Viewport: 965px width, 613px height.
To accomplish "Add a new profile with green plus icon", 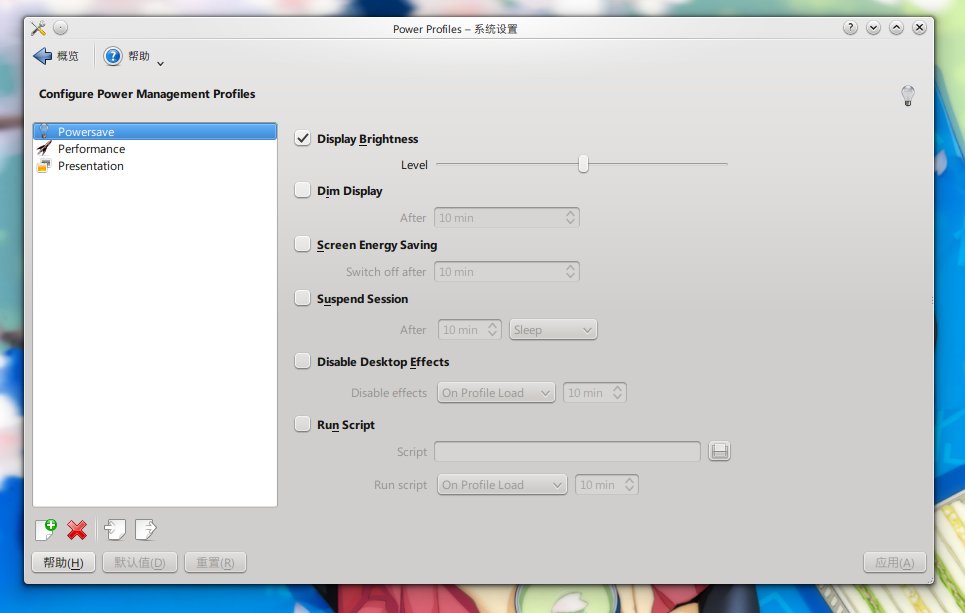I will pyautogui.click(x=46, y=529).
